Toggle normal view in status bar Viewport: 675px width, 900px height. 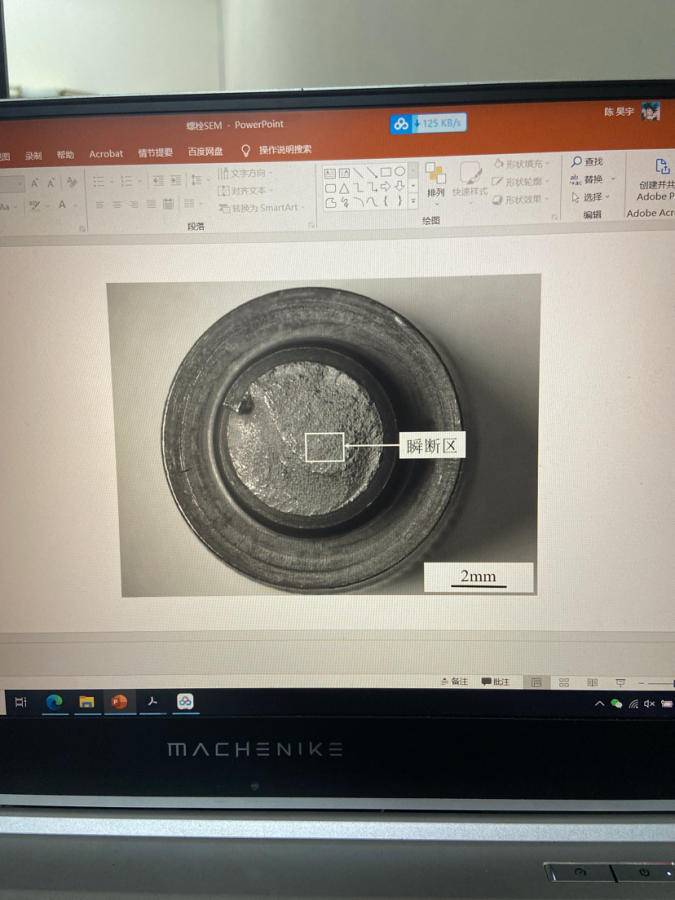pyautogui.click(x=536, y=682)
